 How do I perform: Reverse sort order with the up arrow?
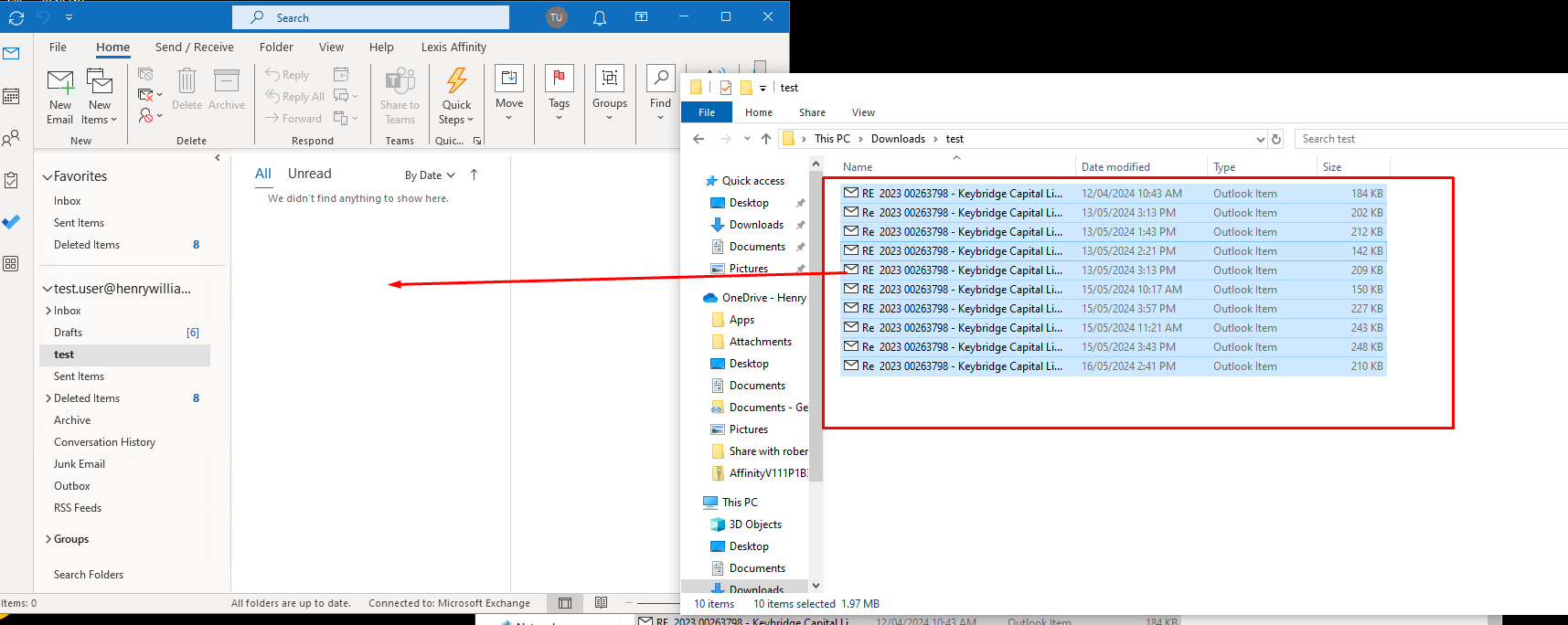click(474, 175)
